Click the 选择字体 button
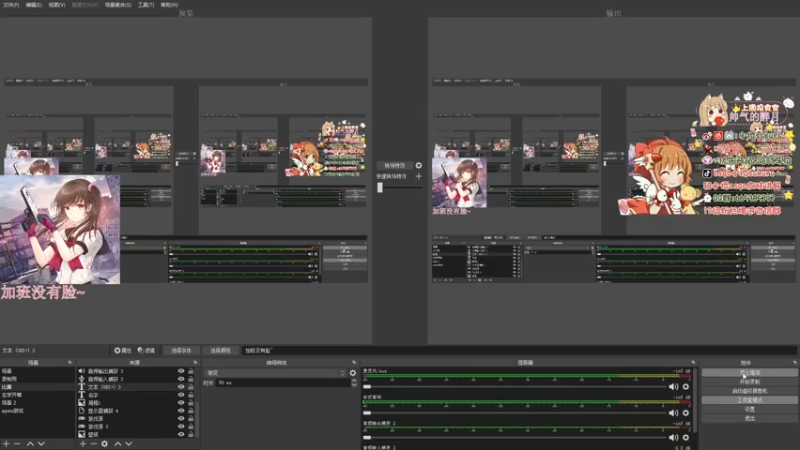 pos(181,351)
